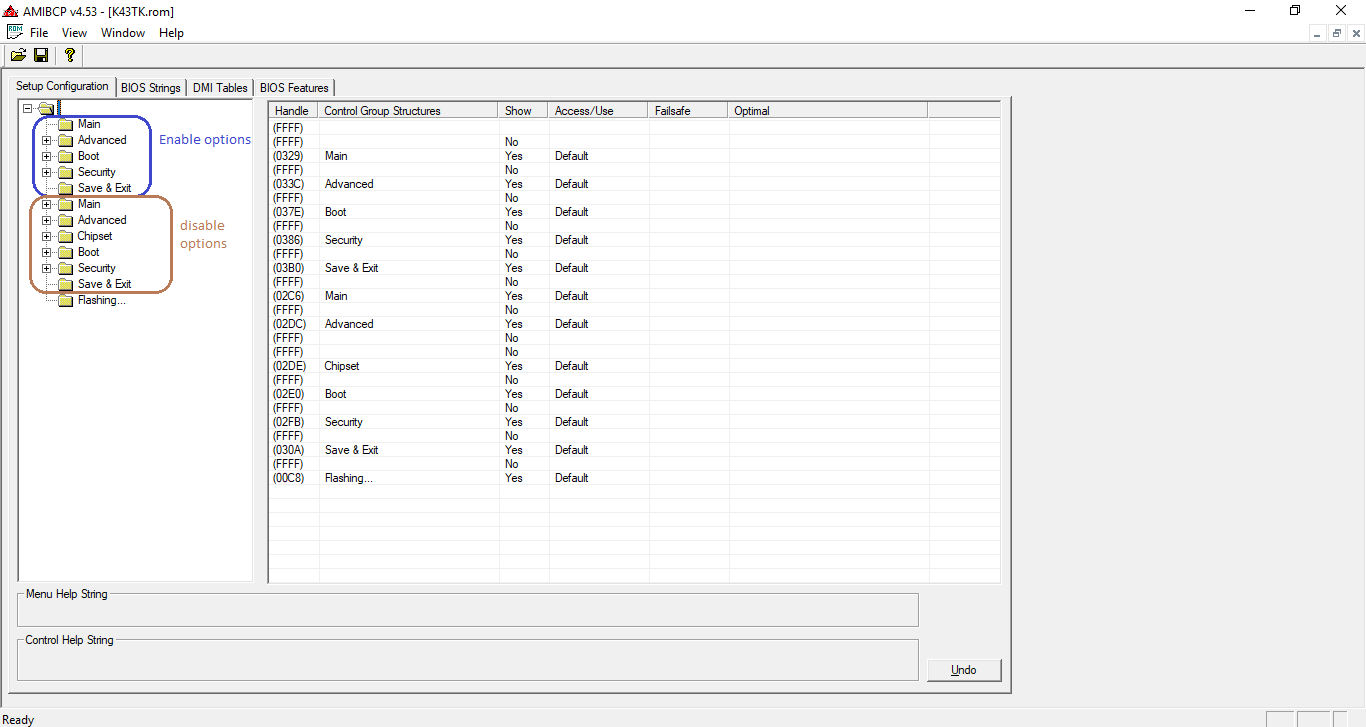Select the (02DC) handle cell
This screenshot has width=1366, height=727.
(x=289, y=324)
